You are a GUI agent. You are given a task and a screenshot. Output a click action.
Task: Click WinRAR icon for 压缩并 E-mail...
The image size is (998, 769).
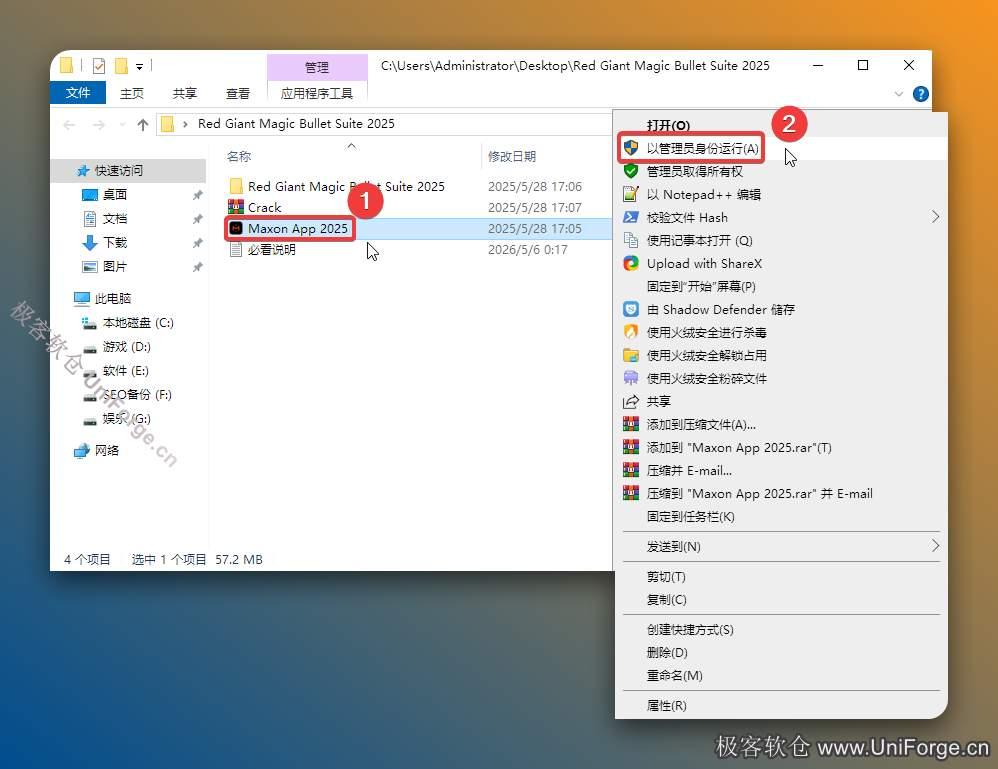coord(631,470)
